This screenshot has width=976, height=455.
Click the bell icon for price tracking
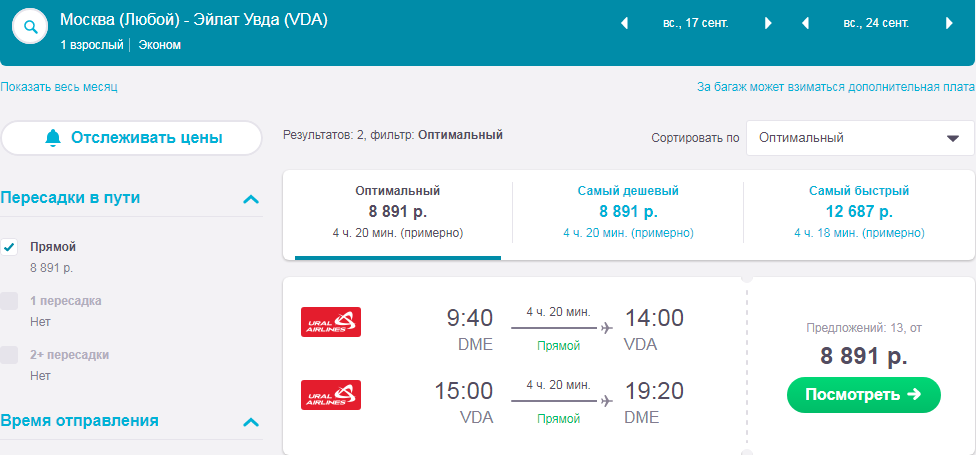pyautogui.click(x=54, y=138)
